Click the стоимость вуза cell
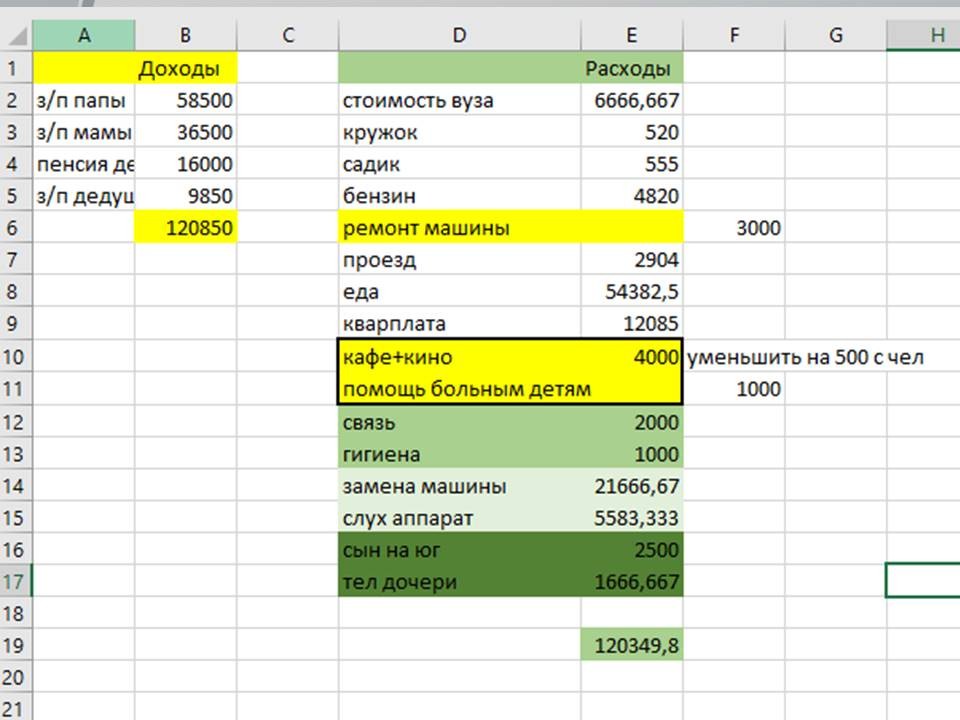 [459, 101]
